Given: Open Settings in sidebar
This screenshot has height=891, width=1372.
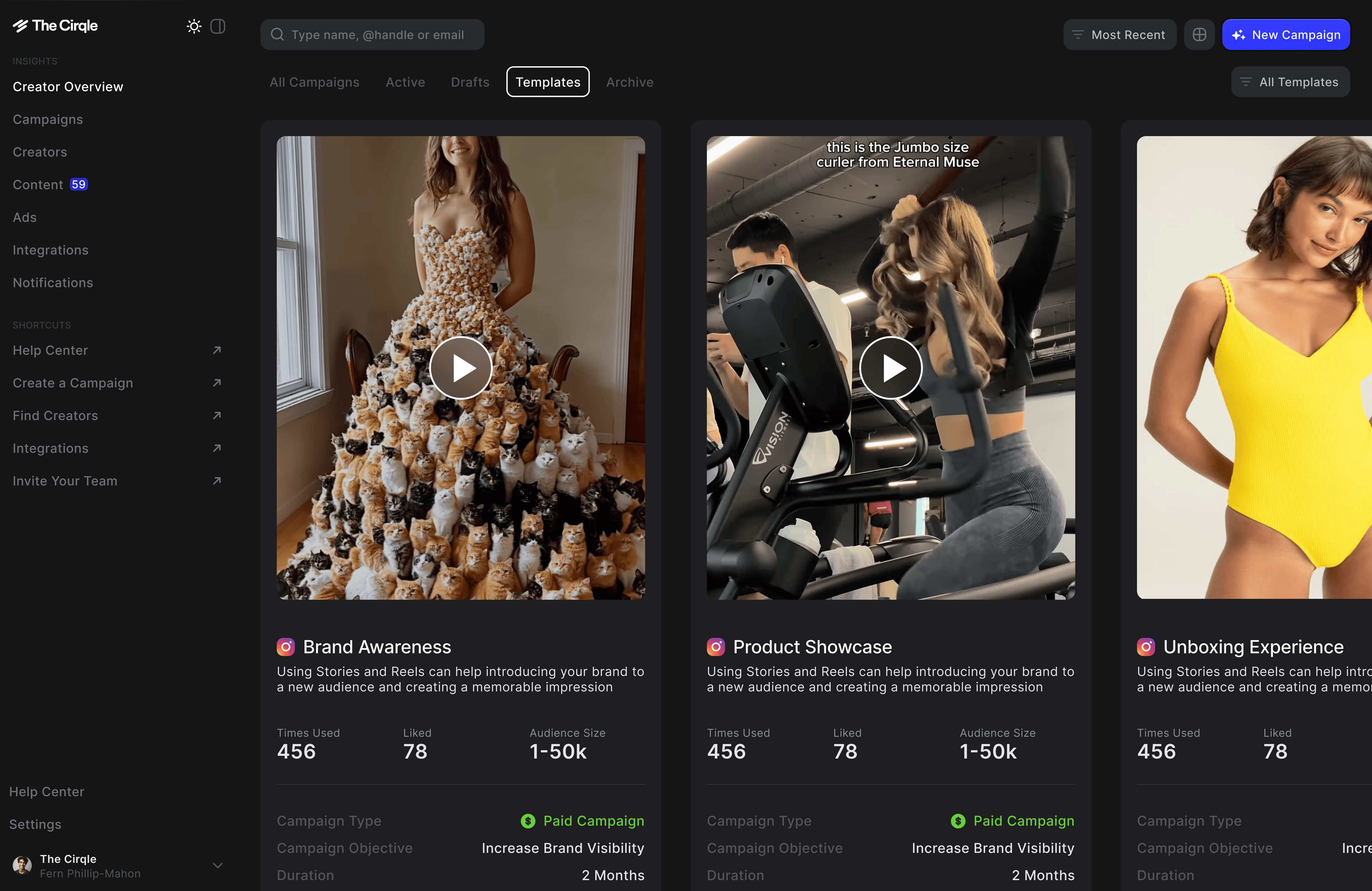Looking at the screenshot, I should (35, 824).
